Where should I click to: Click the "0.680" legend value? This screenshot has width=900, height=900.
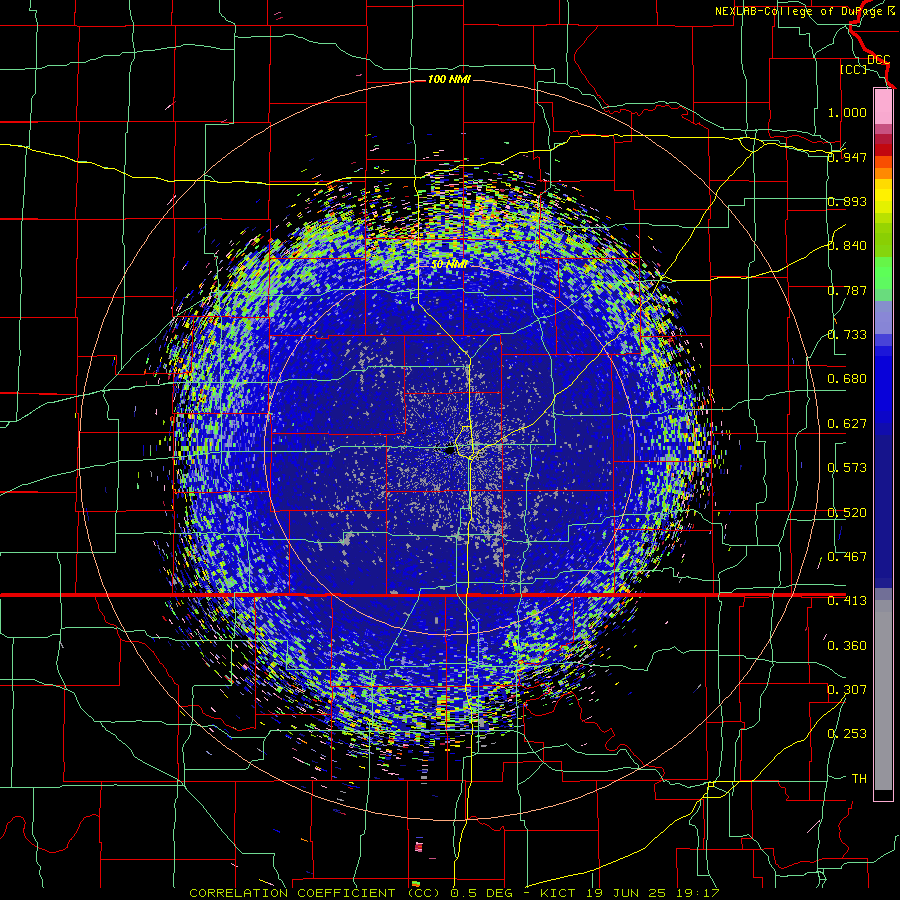click(x=847, y=379)
